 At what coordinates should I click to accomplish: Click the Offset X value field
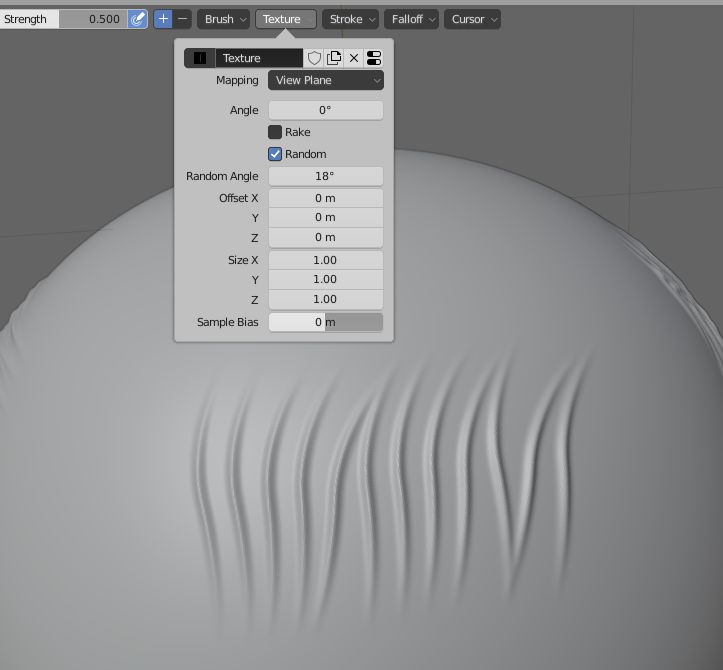click(x=326, y=198)
